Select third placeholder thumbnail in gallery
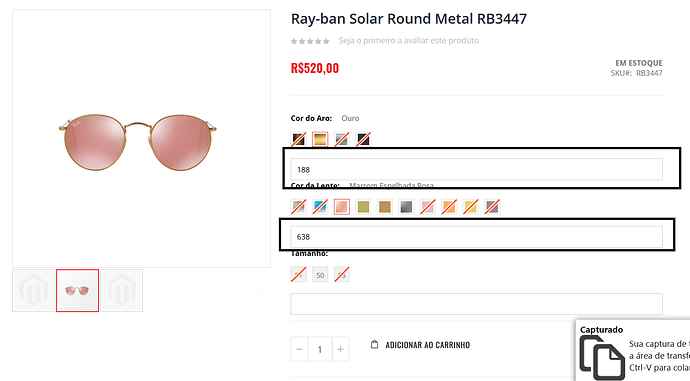The image size is (690, 381). coord(122,290)
